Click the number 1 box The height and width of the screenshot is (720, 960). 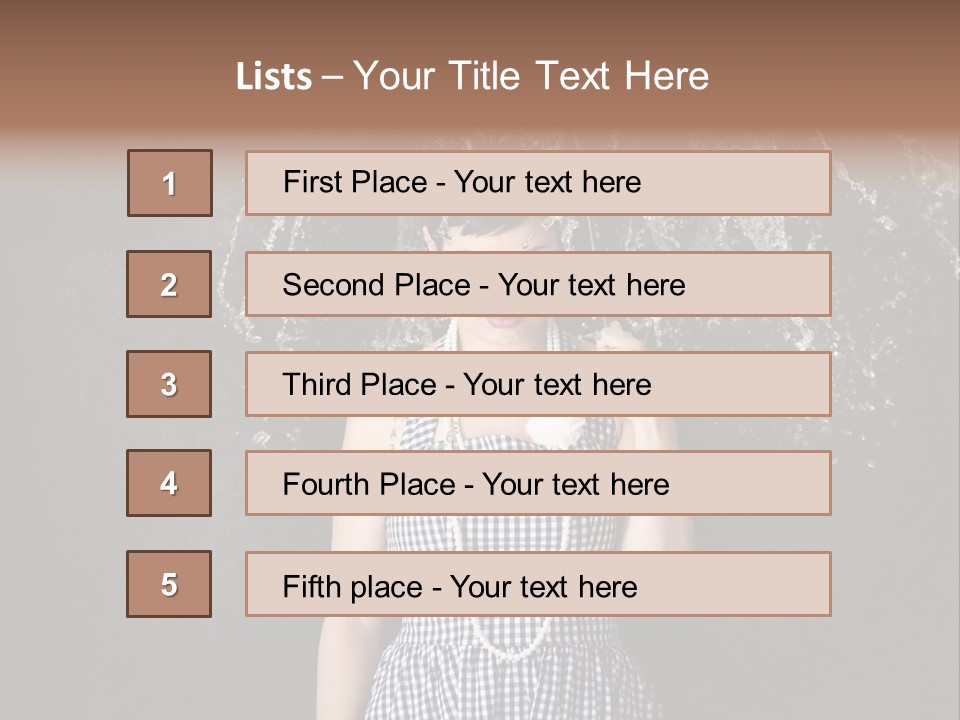169,183
